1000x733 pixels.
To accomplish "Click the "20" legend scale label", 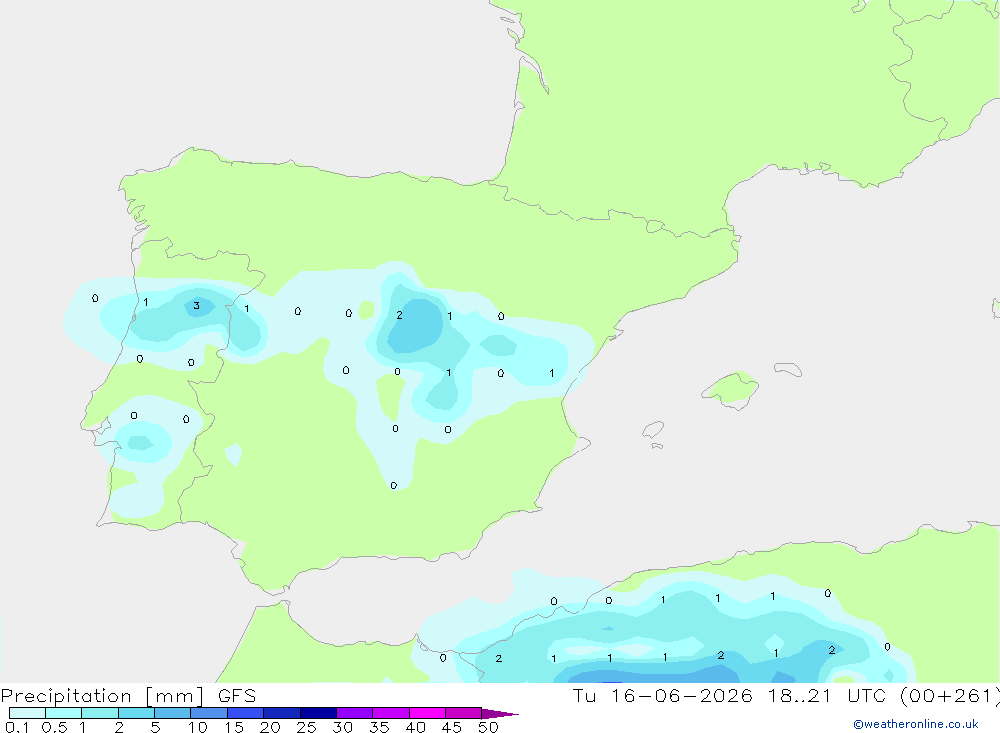I will pyautogui.click(x=270, y=727).
